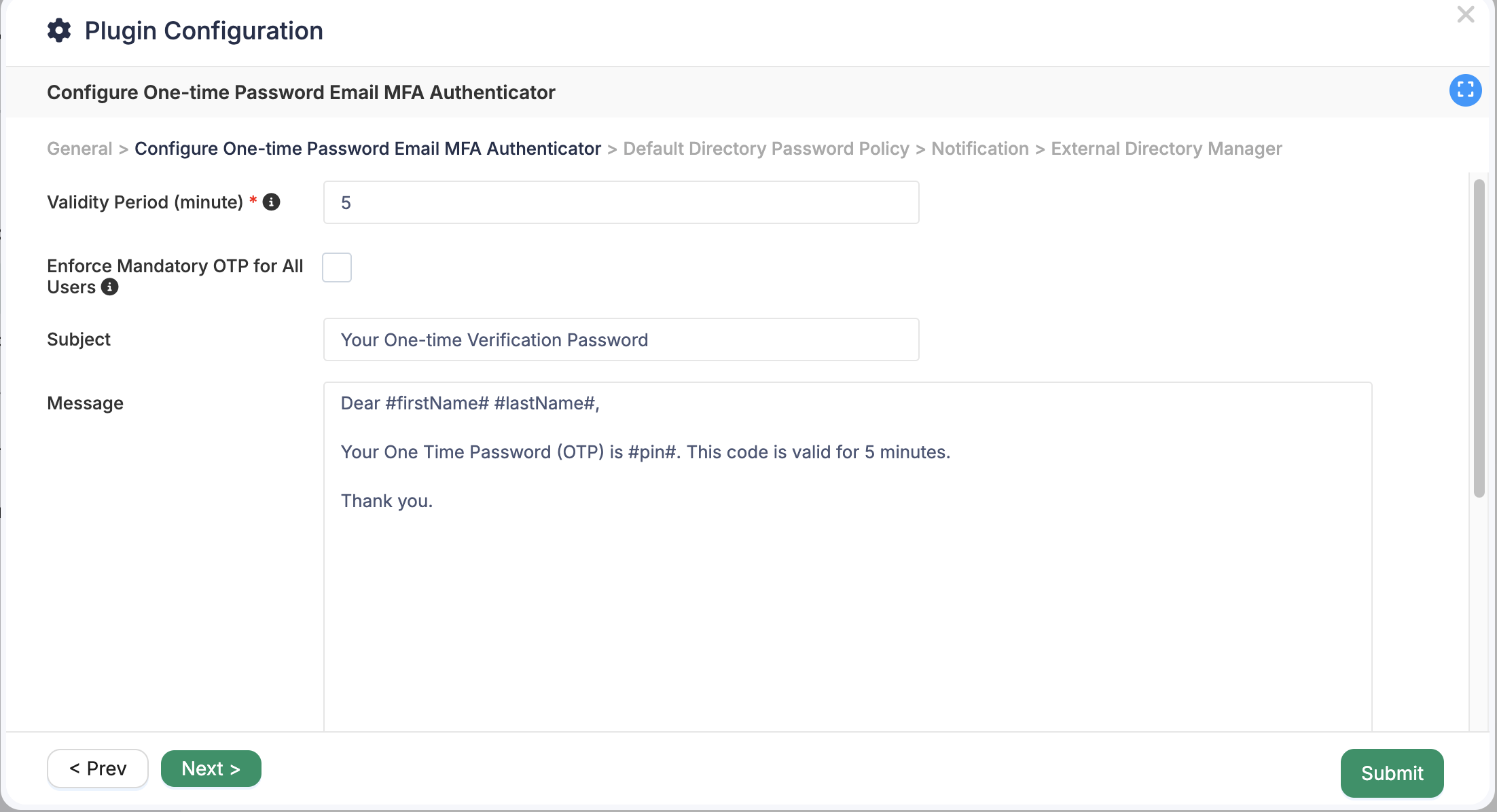Show info for Enforce Mandatory OTP icon
1497x812 pixels.
(x=109, y=287)
